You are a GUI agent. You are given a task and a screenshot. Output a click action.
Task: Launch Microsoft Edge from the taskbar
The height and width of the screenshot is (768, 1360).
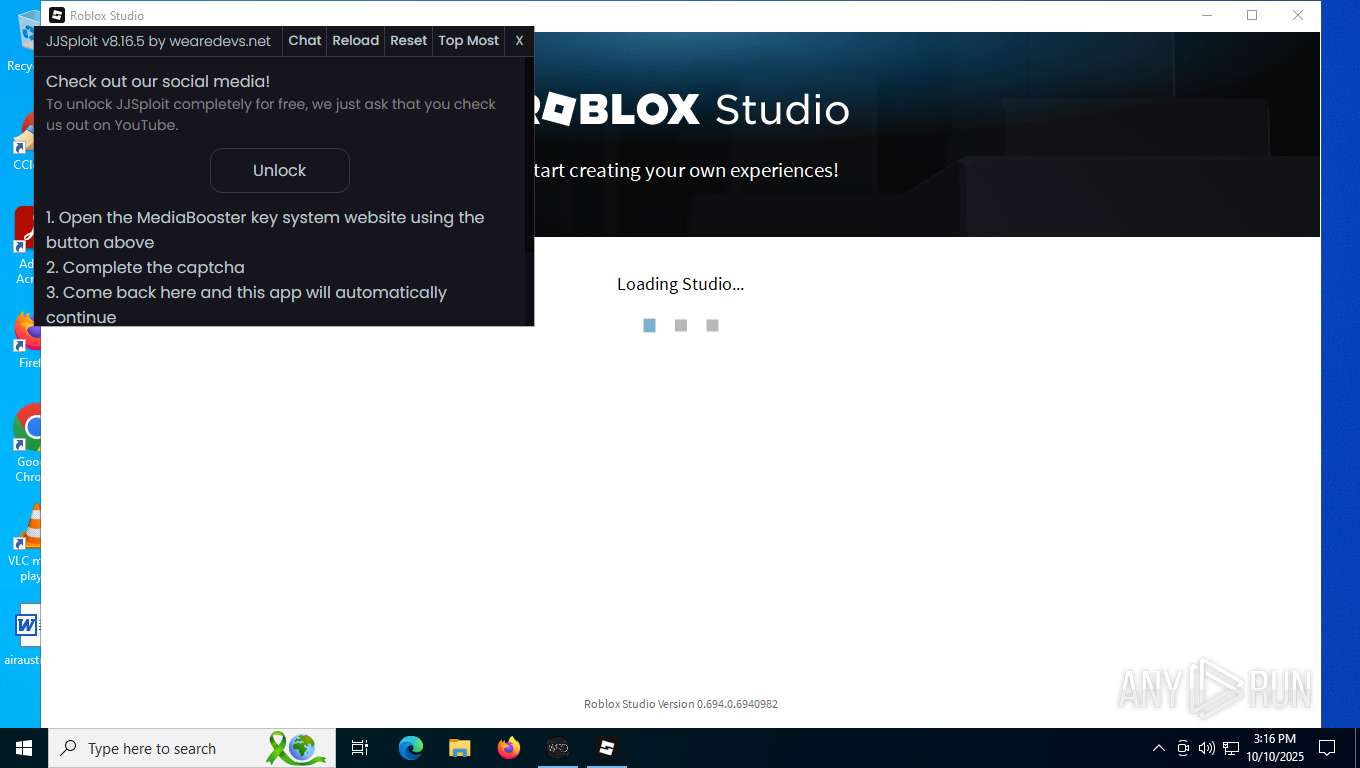coord(411,748)
